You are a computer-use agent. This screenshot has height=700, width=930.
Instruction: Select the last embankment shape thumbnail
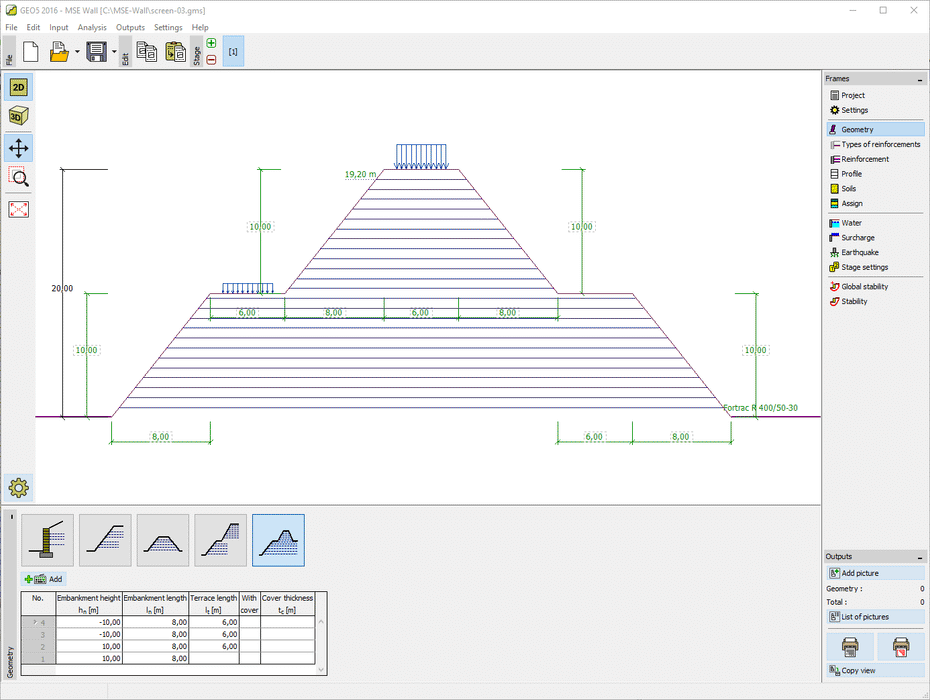click(x=278, y=540)
